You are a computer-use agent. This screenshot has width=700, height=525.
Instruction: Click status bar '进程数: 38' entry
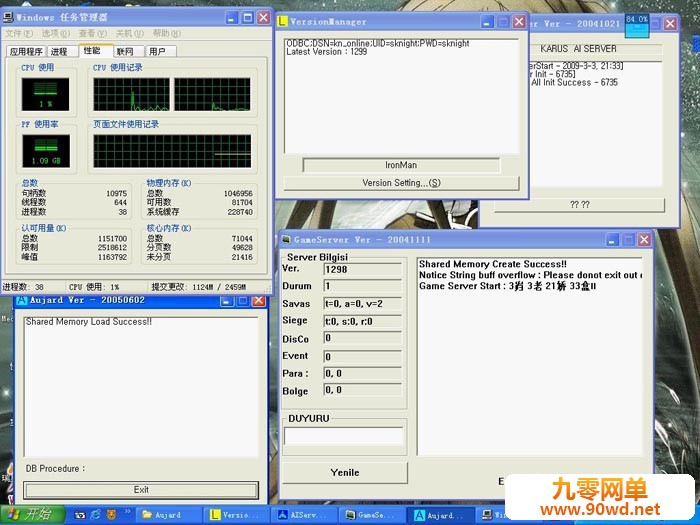(23, 287)
